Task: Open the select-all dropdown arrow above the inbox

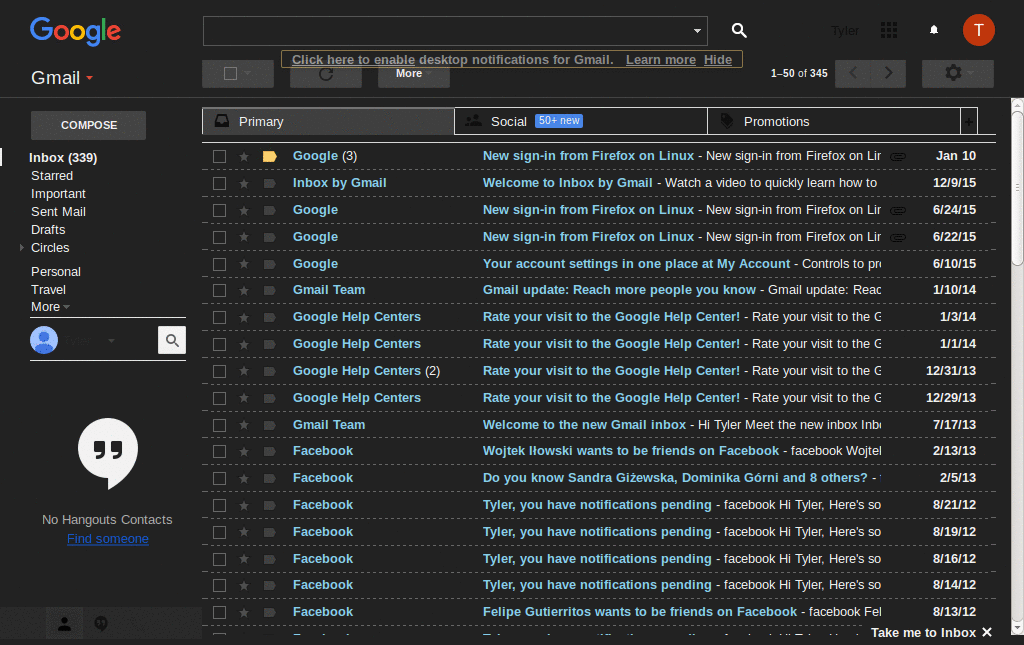Action: coord(250,73)
